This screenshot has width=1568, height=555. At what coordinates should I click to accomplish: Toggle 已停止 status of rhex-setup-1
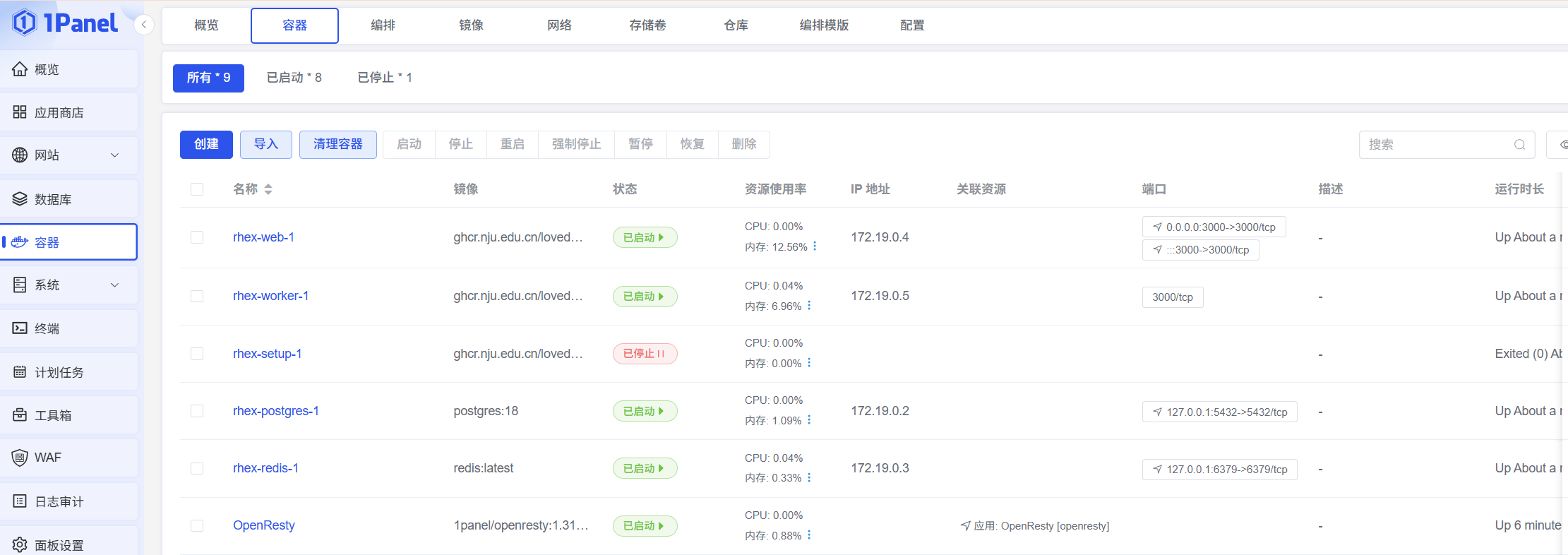pyautogui.click(x=645, y=354)
